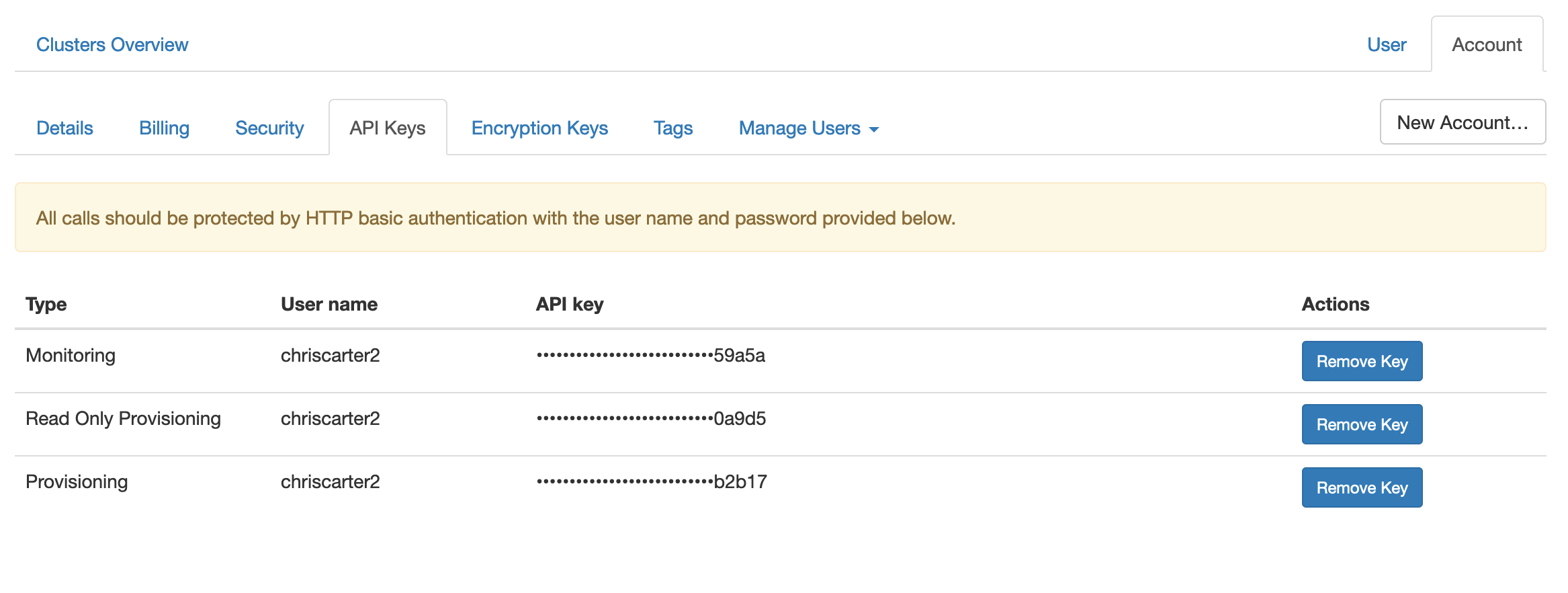
Task: Expand the Manage Users dropdown
Action: tap(809, 128)
